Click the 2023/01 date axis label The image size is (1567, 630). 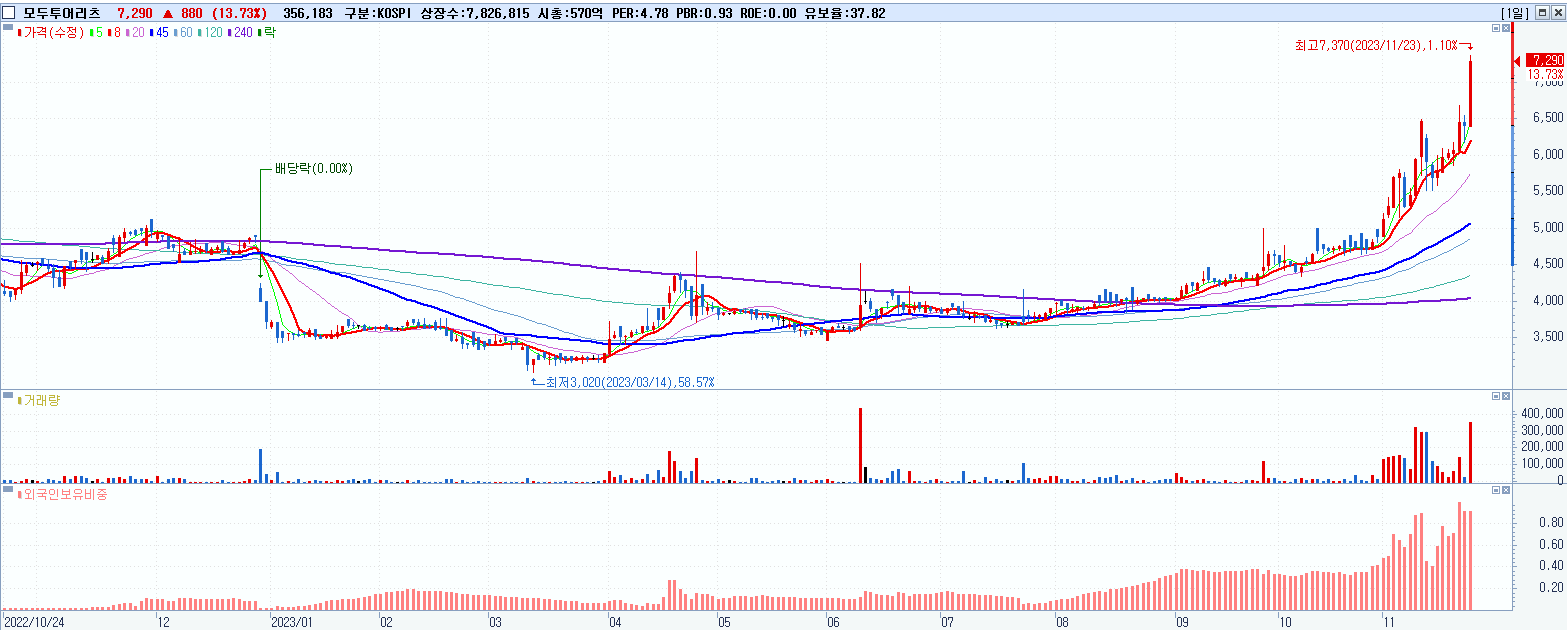pos(294,620)
